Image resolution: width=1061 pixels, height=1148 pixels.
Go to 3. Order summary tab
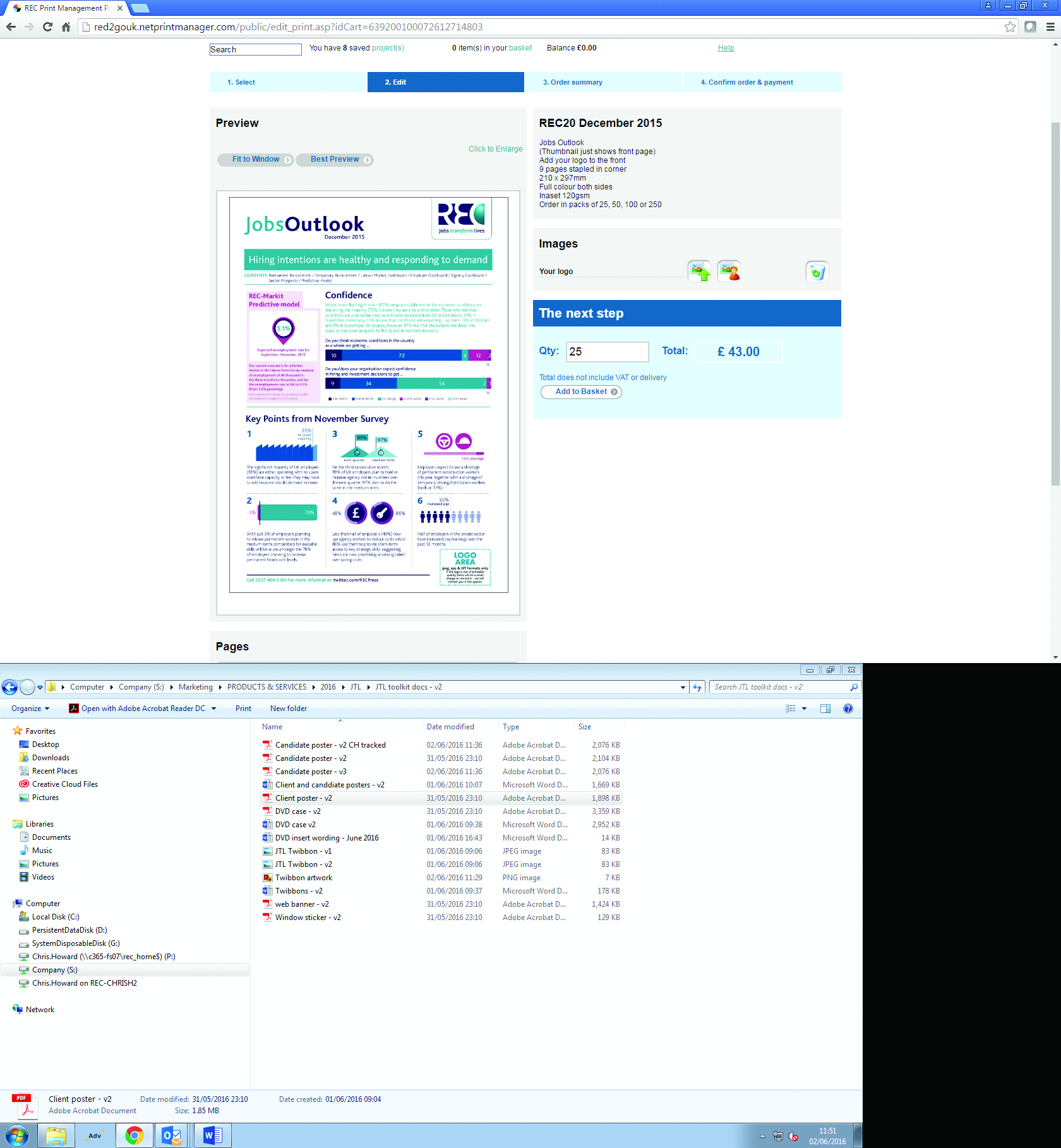pos(604,82)
